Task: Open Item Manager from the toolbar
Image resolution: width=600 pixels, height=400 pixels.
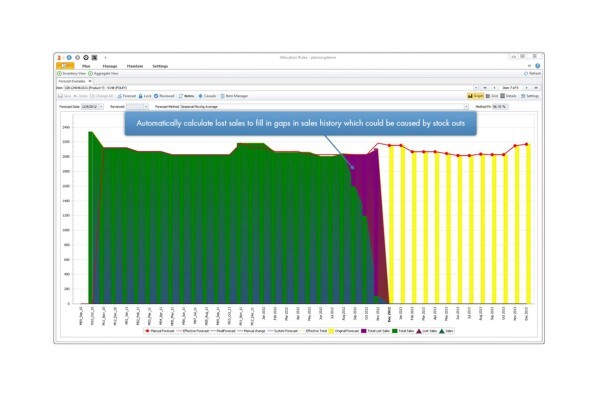Action: (x=234, y=96)
